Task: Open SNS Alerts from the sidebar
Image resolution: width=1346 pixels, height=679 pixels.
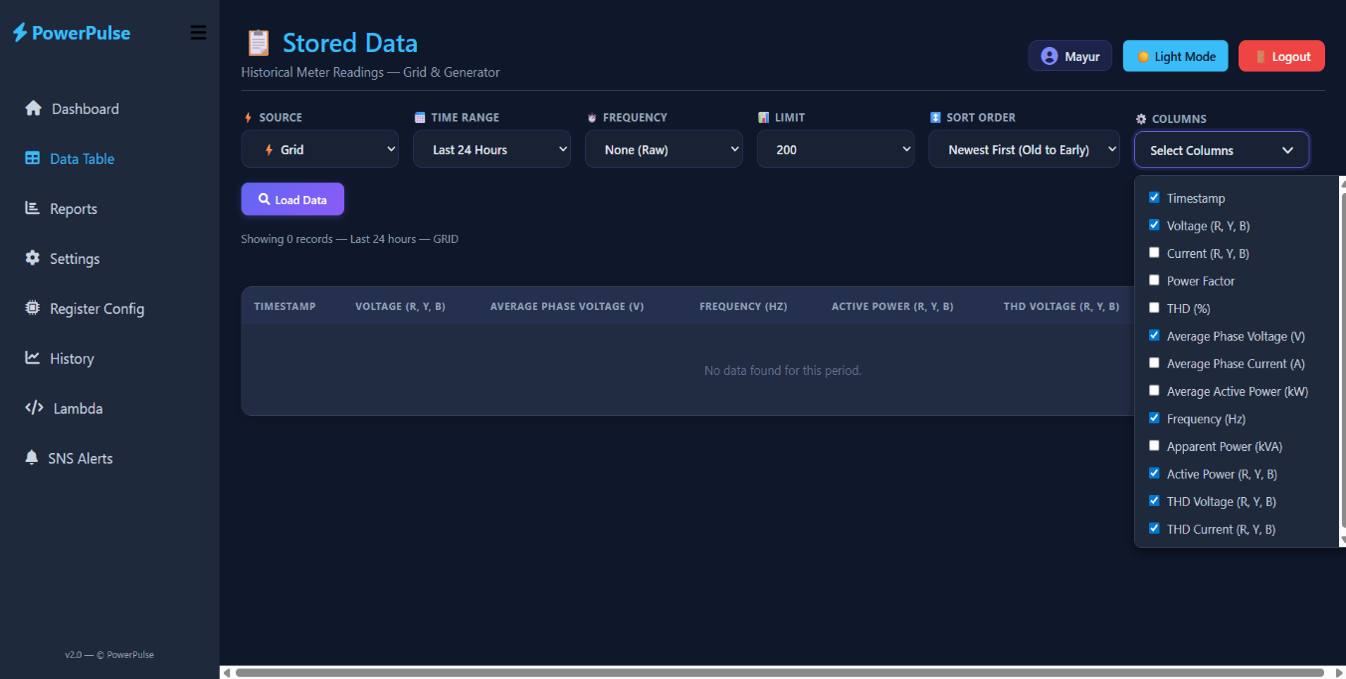Action: [x=110, y=458]
